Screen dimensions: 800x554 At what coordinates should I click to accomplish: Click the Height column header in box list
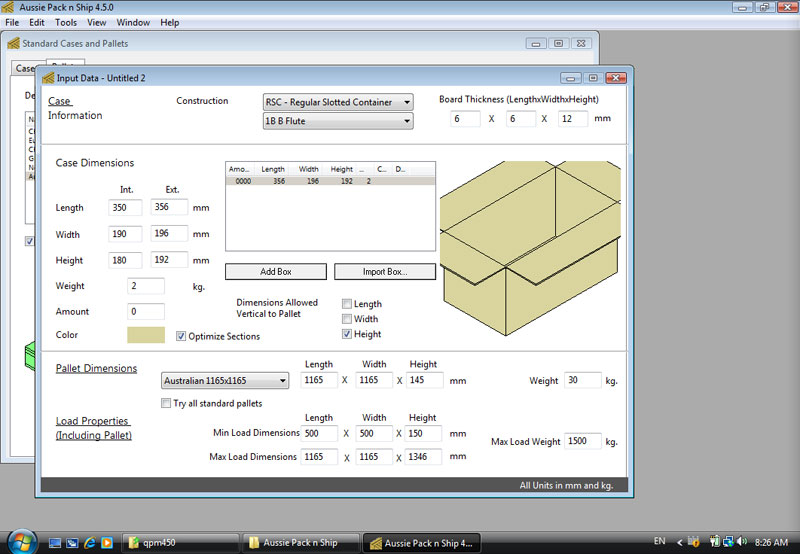341,169
